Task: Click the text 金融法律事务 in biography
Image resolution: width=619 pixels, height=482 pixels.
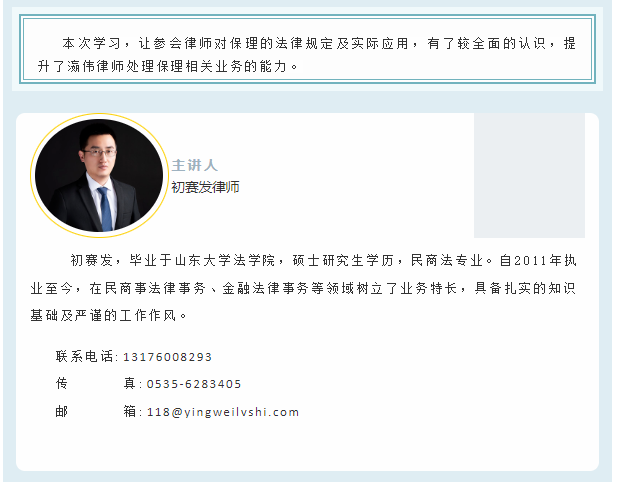Action: pos(265,289)
